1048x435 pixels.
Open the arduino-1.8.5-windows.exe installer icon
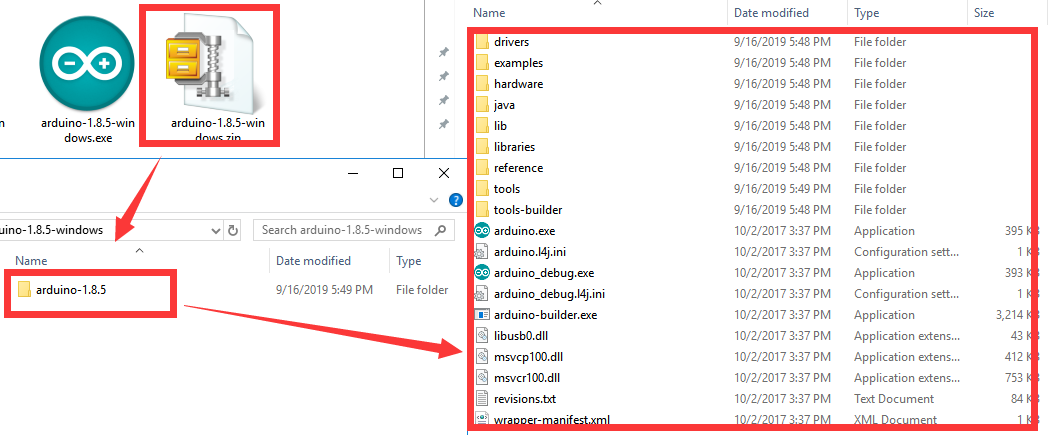(x=87, y=63)
